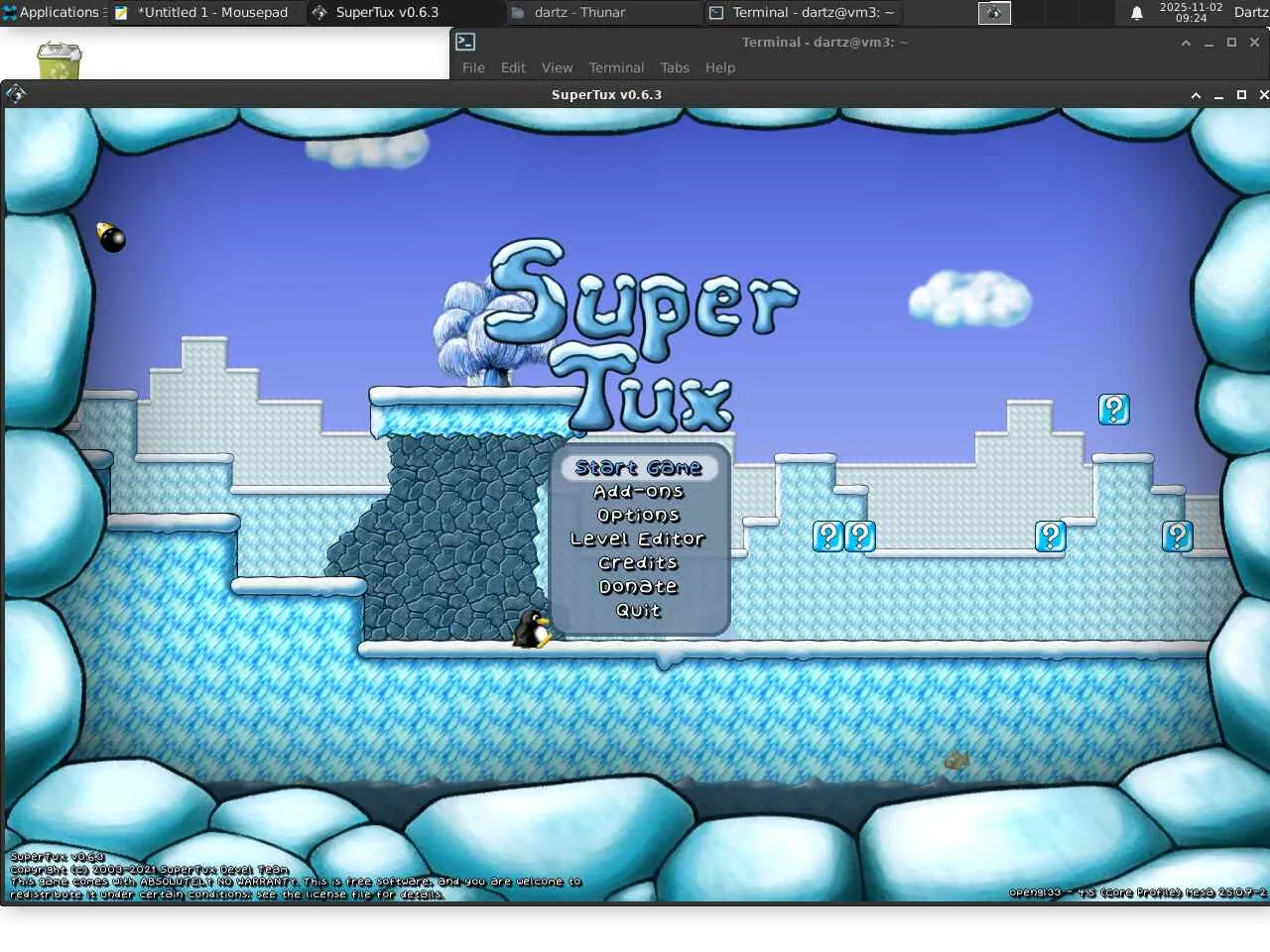Screen dimensions: 1270x952
Task: Open the Applications menu in the top panel
Action: [x=52, y=12]
